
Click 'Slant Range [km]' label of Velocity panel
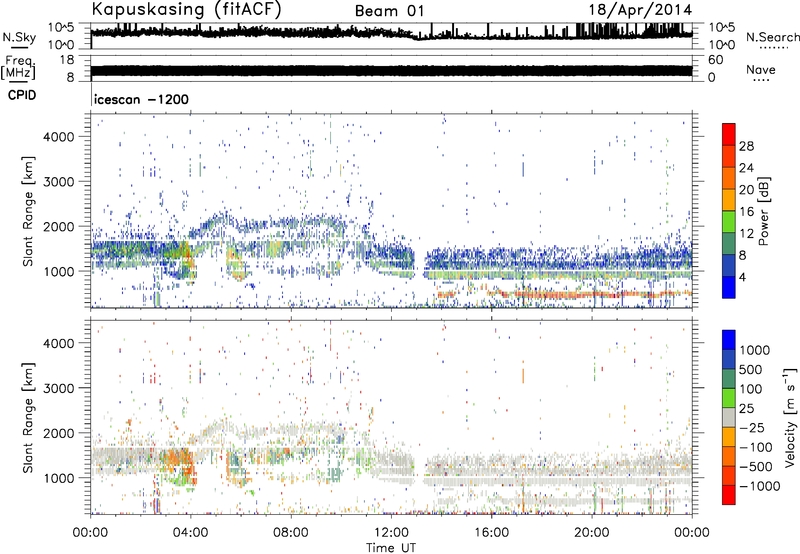tap(29, 417)
